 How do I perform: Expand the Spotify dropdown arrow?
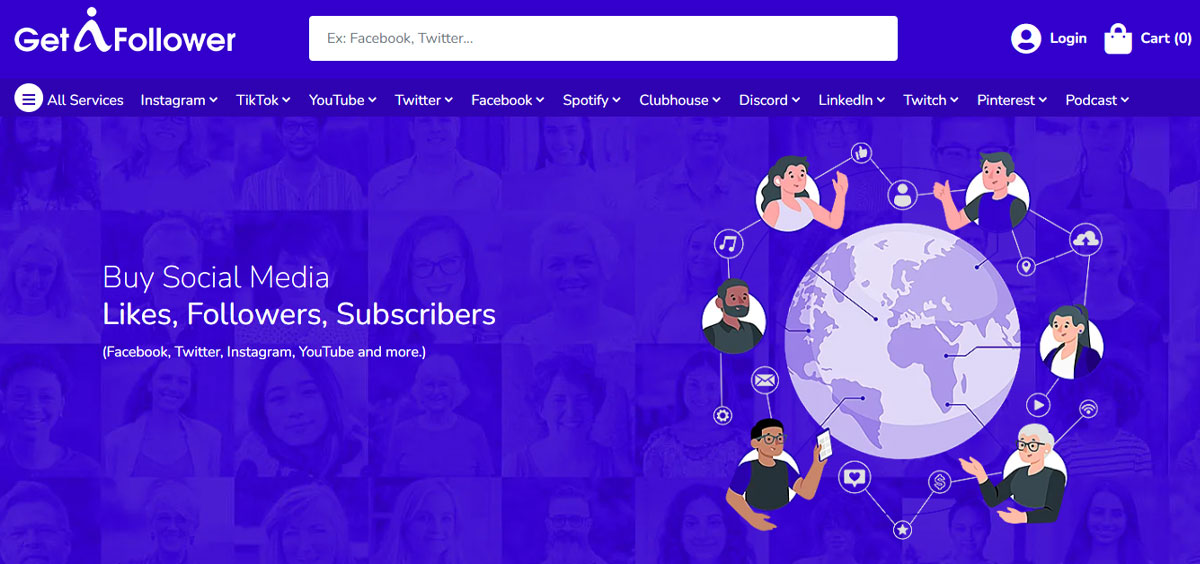click(x=616, y=100)
